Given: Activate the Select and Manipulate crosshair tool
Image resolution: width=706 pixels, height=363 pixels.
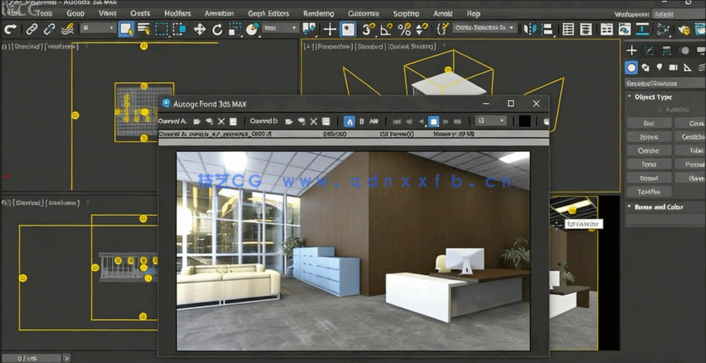Looking at the screenshot, I should [x=330, y=30].
